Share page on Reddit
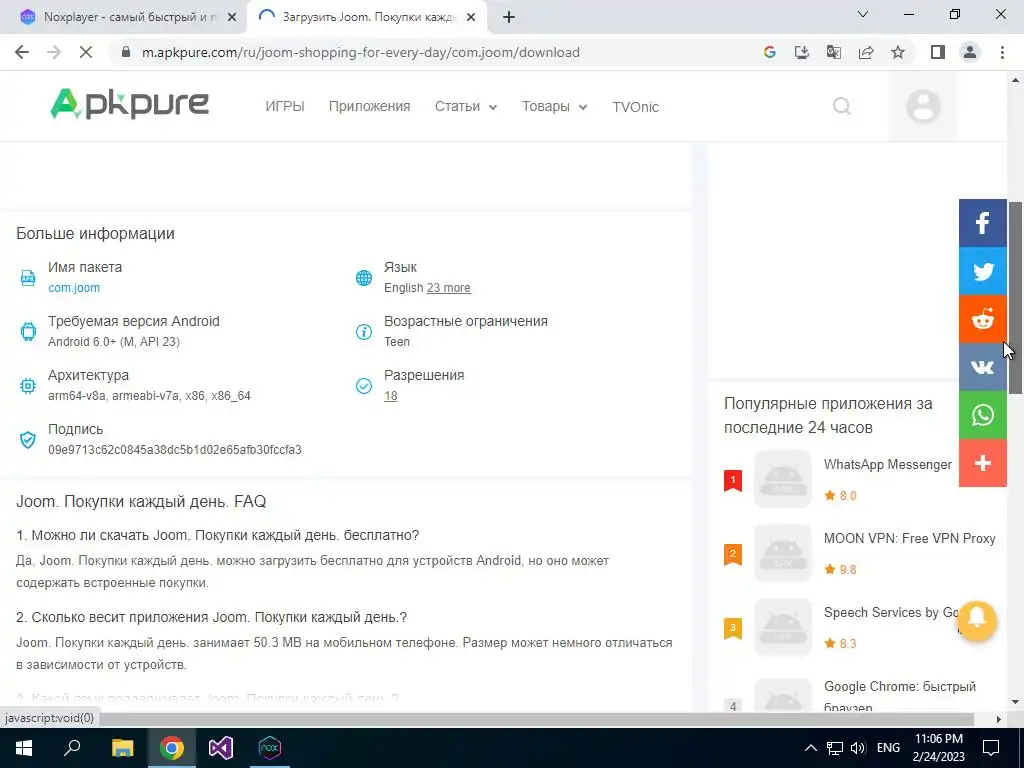Screen dimensions: 1024x768 (982, 319)
